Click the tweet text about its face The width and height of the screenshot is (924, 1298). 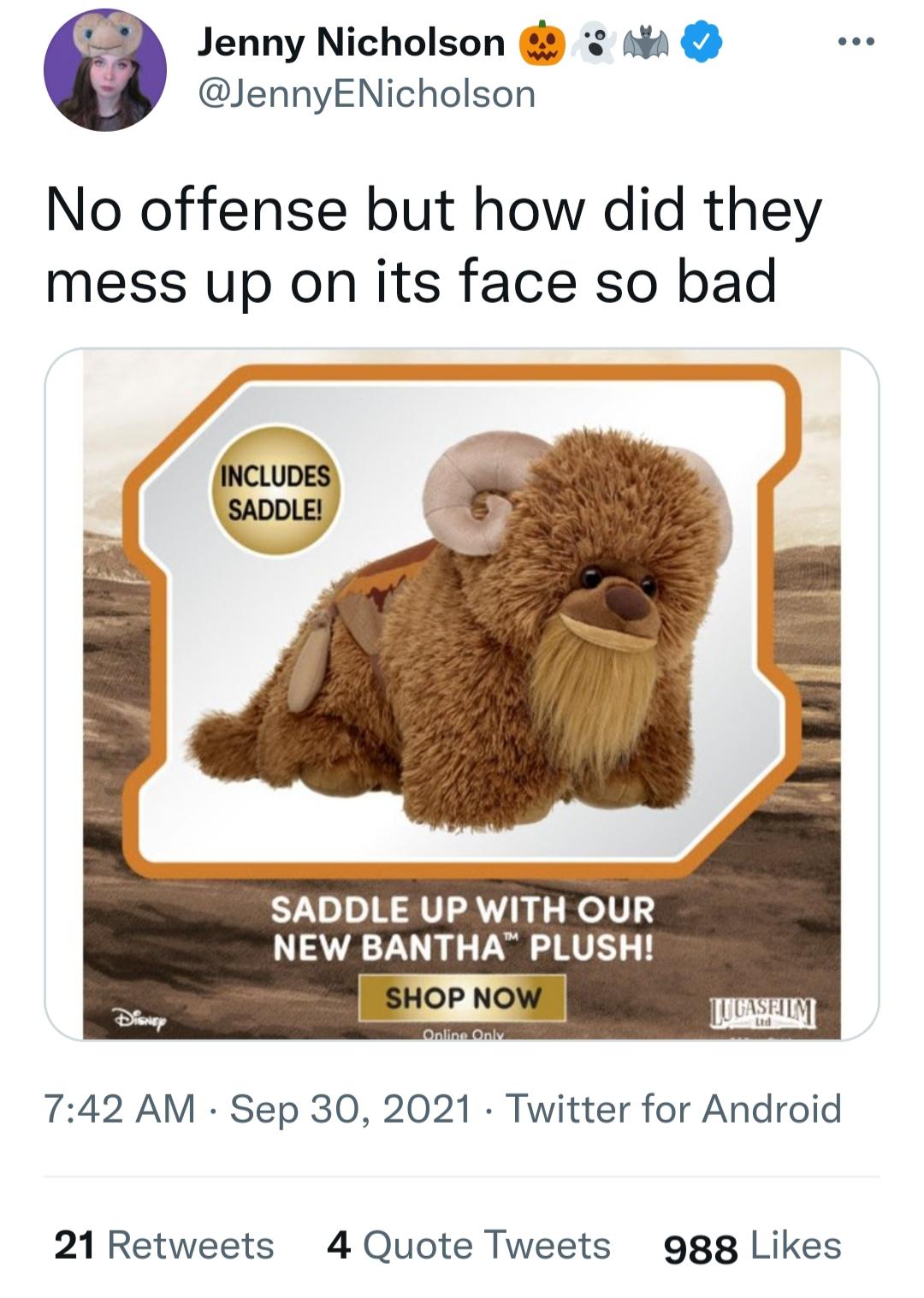point(433,246)
